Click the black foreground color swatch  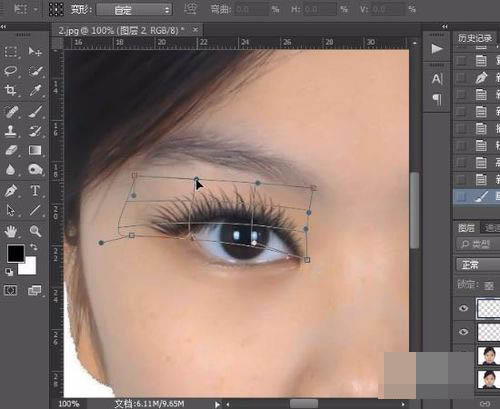click(15, 253)
